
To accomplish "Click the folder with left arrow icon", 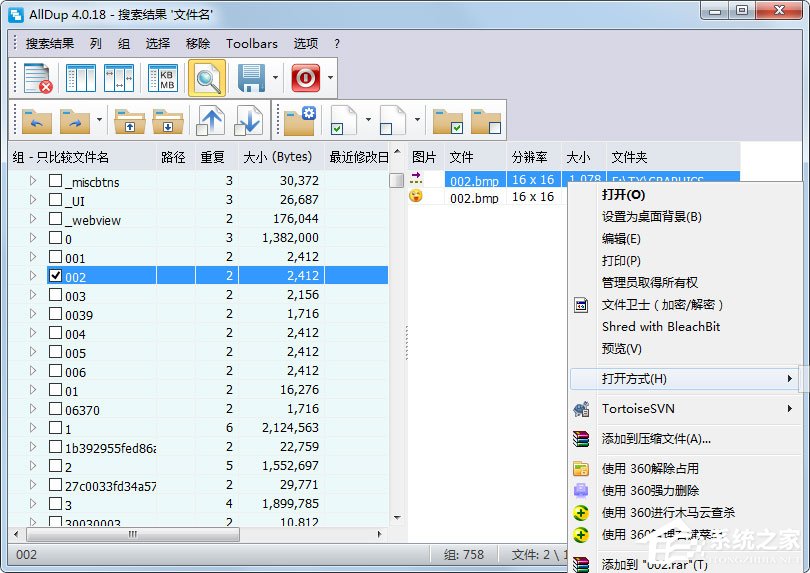I will [37, 121].
